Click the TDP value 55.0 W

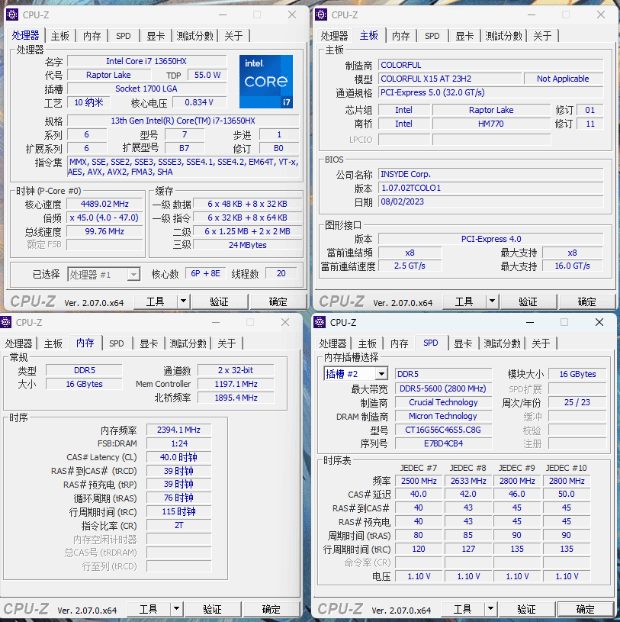207,75
